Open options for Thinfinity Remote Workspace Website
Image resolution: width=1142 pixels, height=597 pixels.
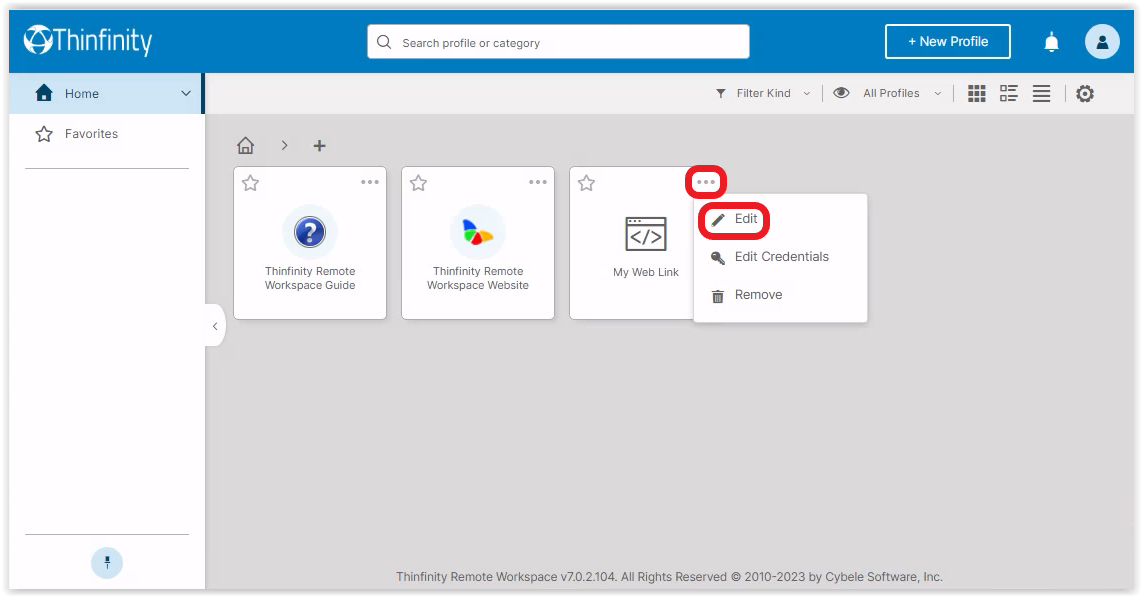pyautogui.click(x=537, y=182)
